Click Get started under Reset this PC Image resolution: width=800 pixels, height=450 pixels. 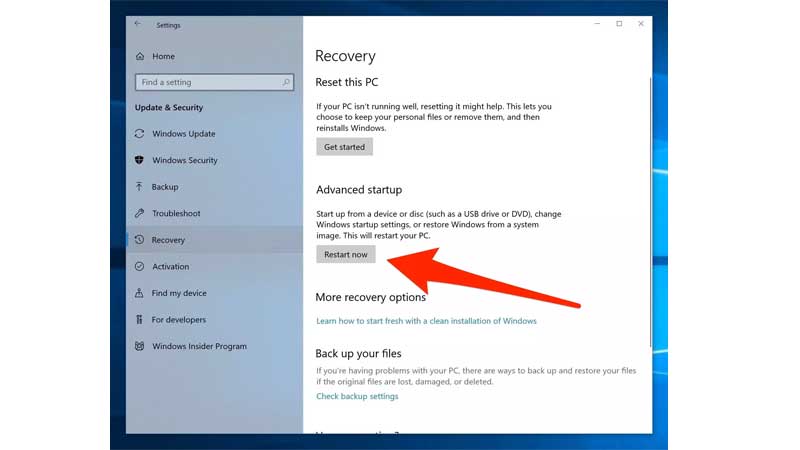pos(344,147)
